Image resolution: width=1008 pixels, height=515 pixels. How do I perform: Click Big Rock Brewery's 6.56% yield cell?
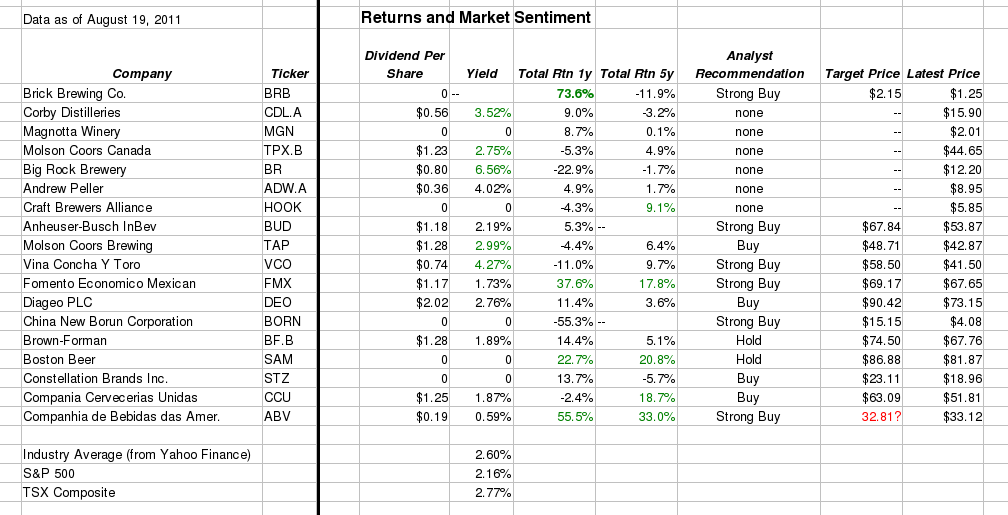point(492,169)
